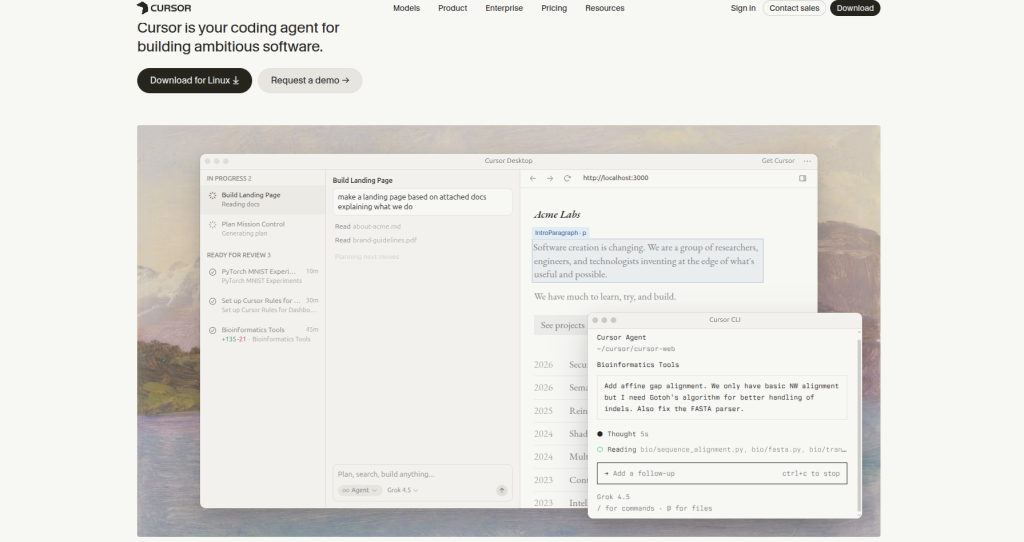Click the See projects button
This screenshot has height=542, width=1024.
coord(561,325)
